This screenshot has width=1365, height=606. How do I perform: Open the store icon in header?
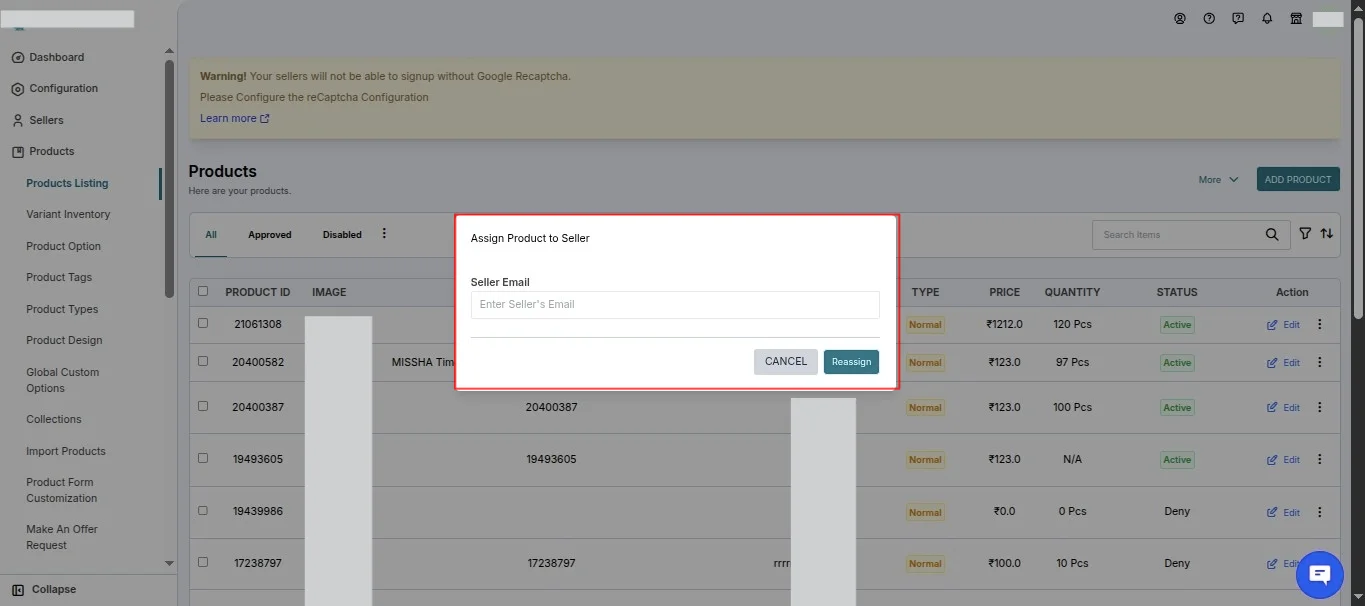point(1296,18)
